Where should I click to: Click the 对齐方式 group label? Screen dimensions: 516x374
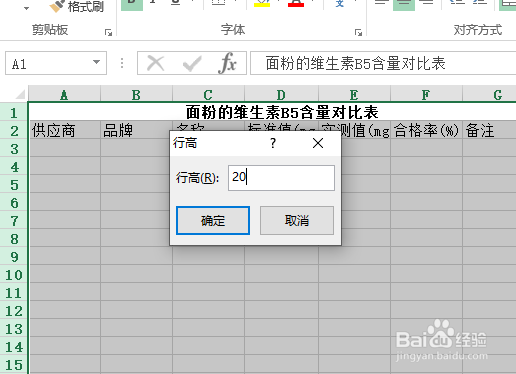click(478, 30)
